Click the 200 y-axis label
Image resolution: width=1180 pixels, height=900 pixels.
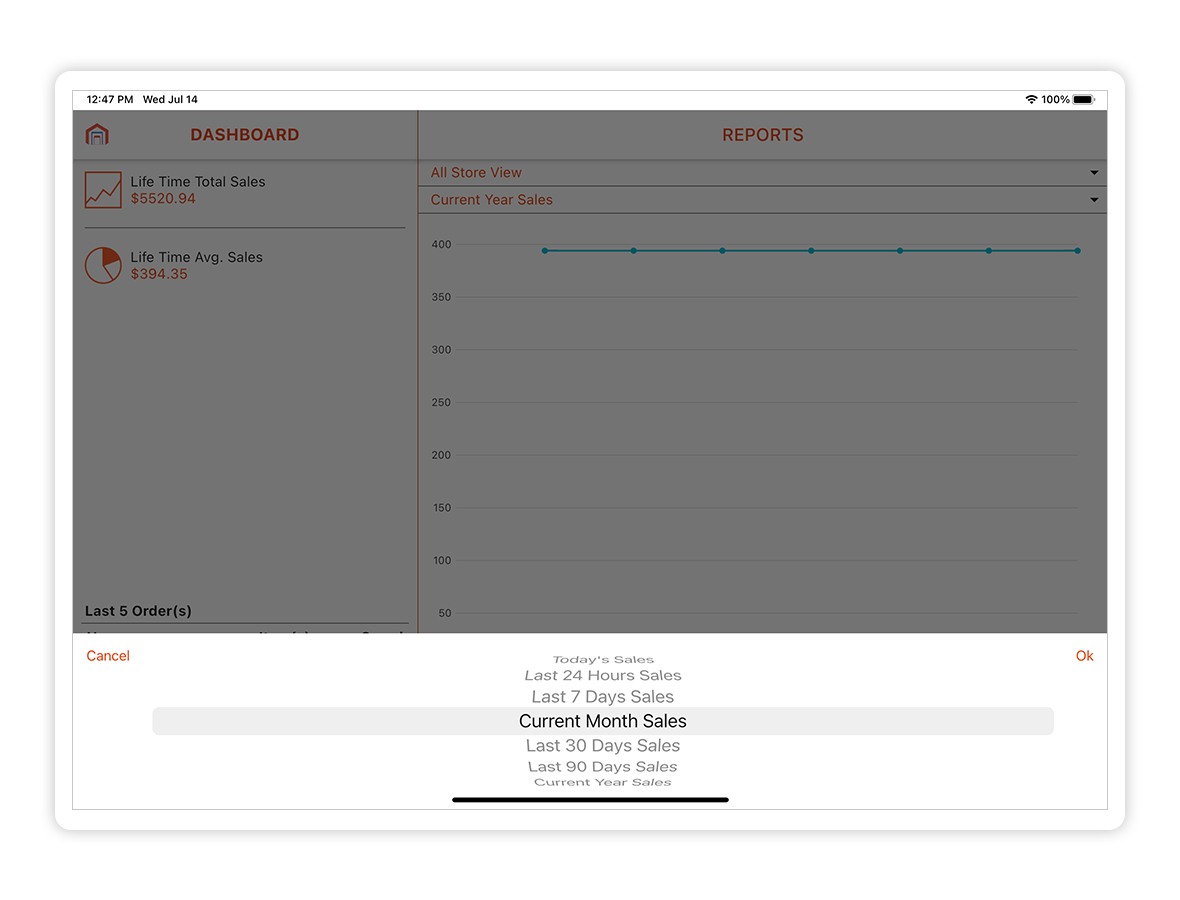pos(441,455)
